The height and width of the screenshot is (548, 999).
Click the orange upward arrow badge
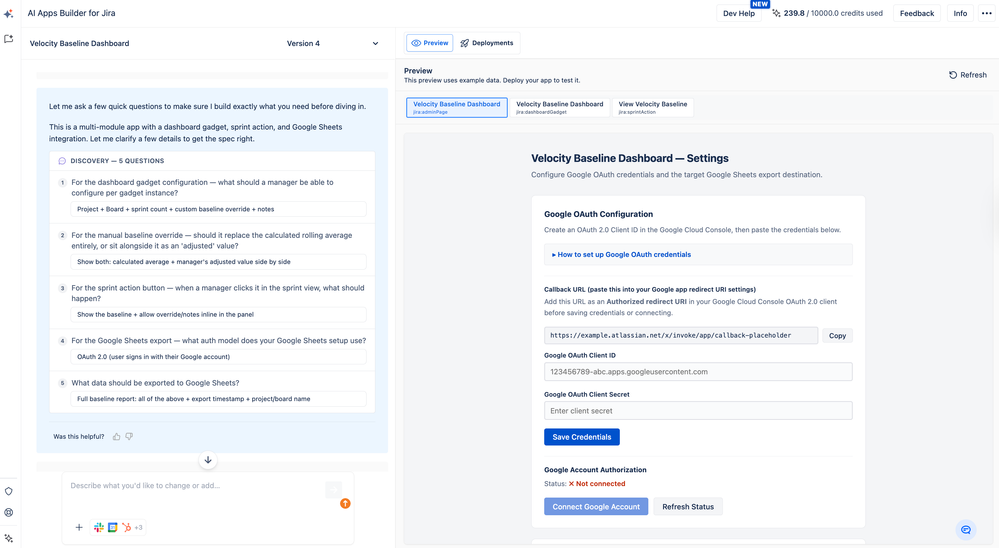(345, 503)
